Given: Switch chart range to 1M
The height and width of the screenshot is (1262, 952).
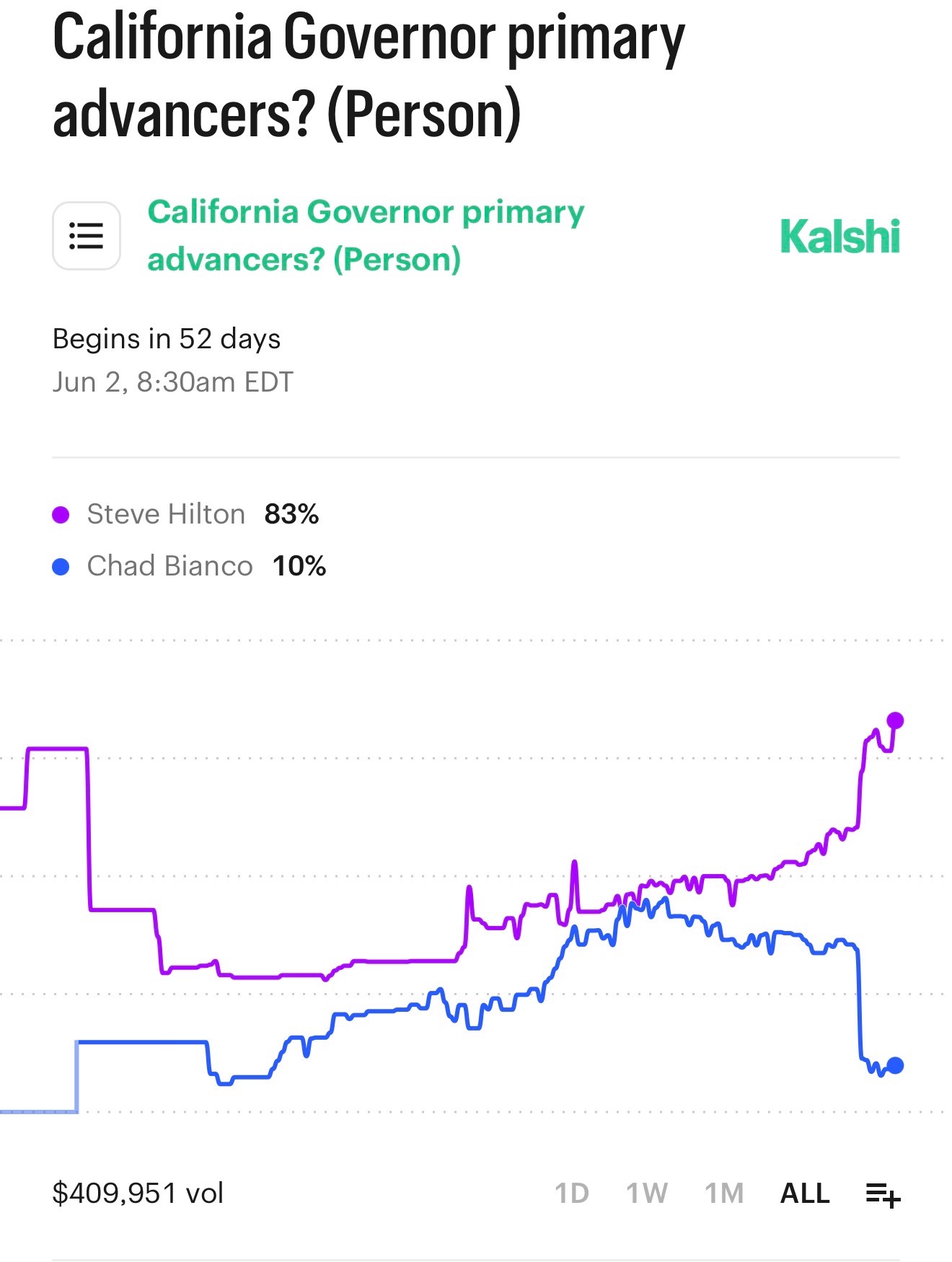Looking at the screenshot, I should point(724,1193).
